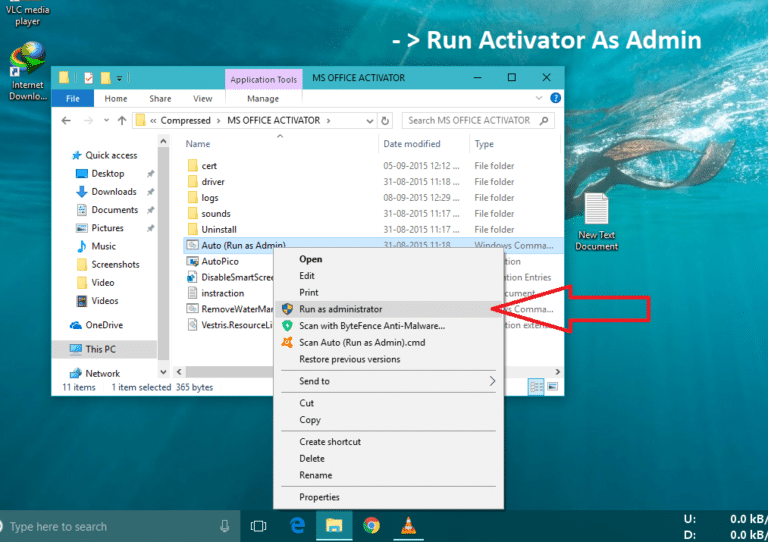This screenshot has width=768, height=542.
Task: Open Downloads in Quick access
Action: tap(114, 191)
